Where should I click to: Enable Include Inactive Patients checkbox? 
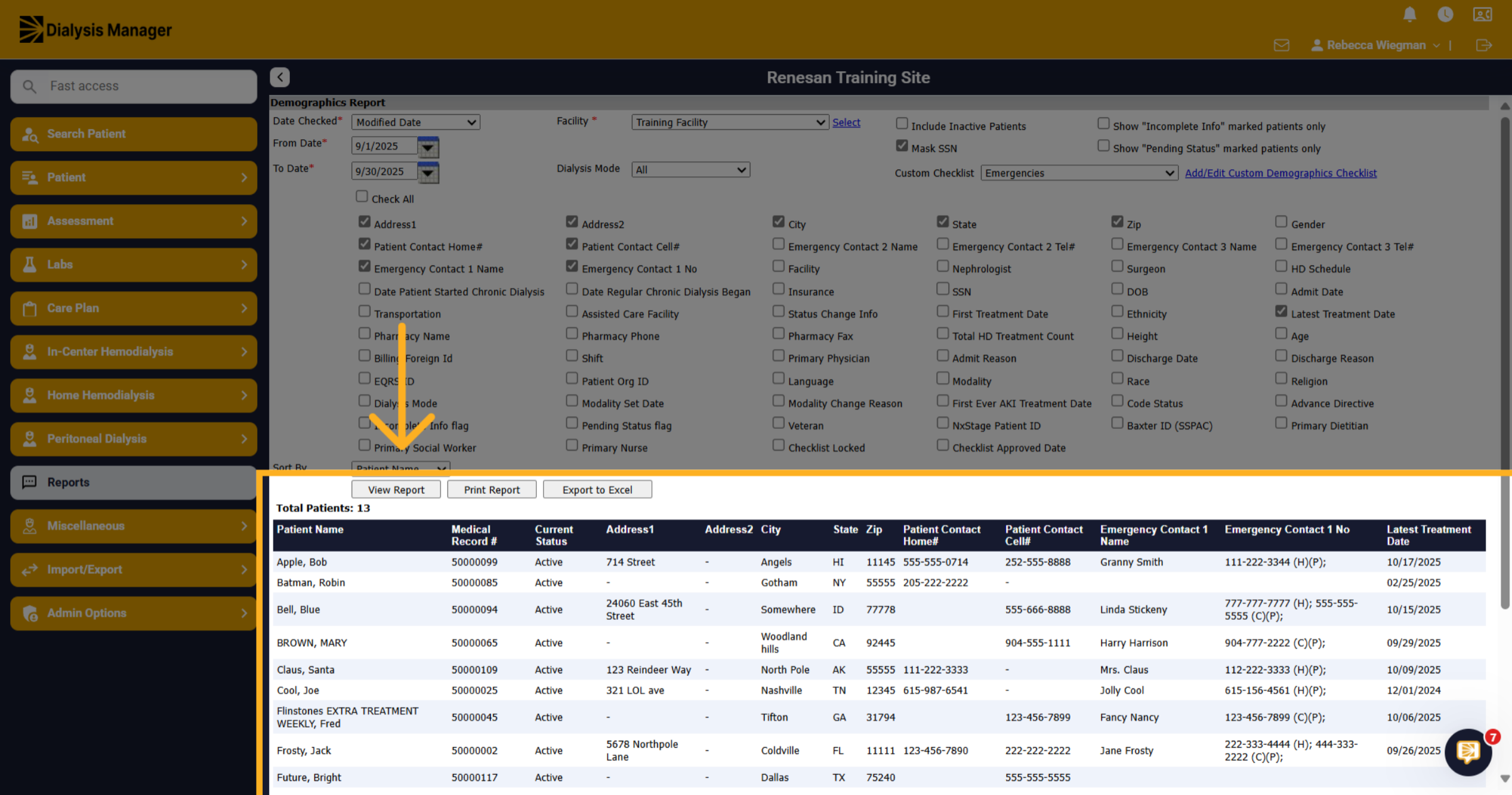click(x=902, y=123)
